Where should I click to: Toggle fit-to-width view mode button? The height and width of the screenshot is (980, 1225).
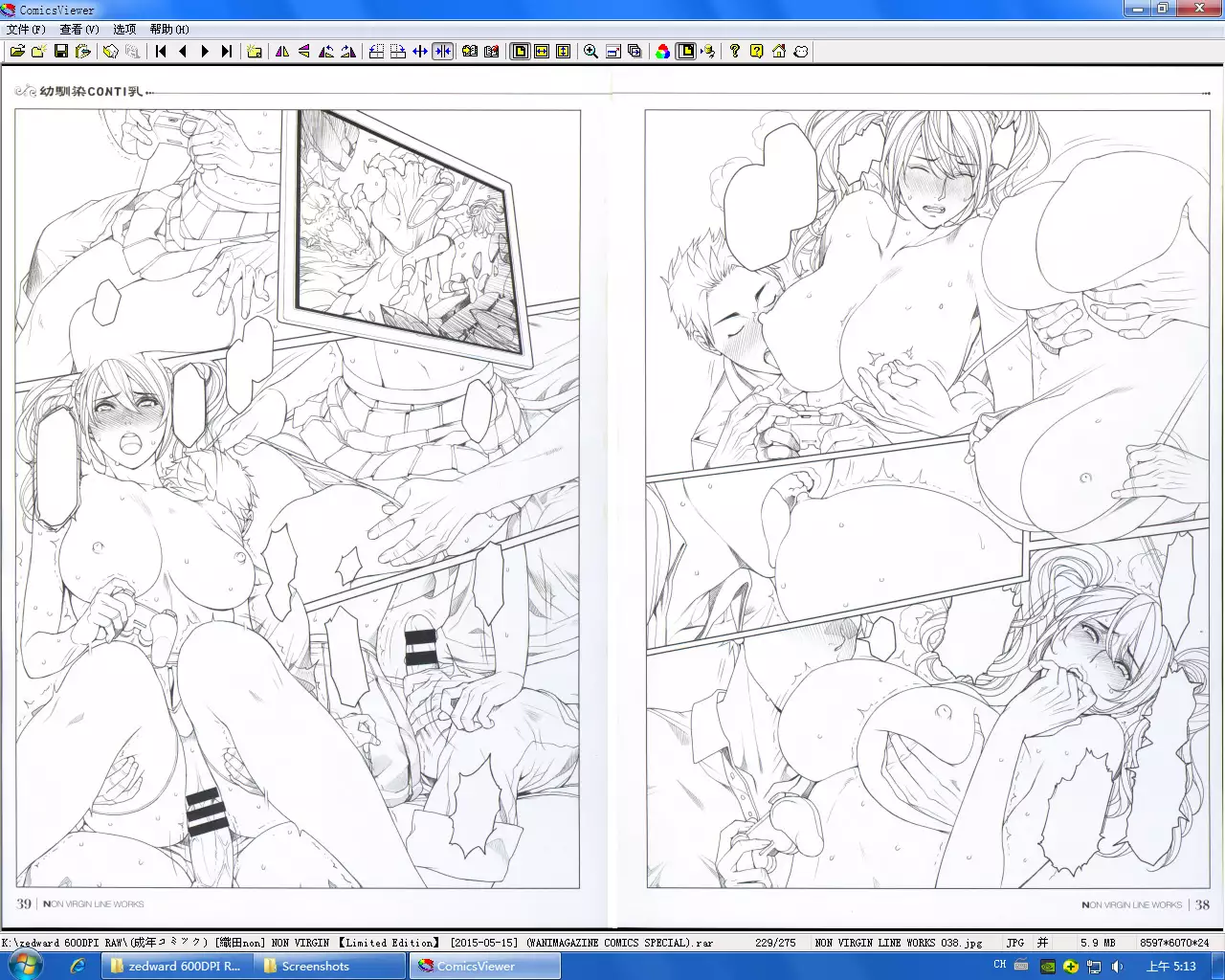[x=542, y=52]
